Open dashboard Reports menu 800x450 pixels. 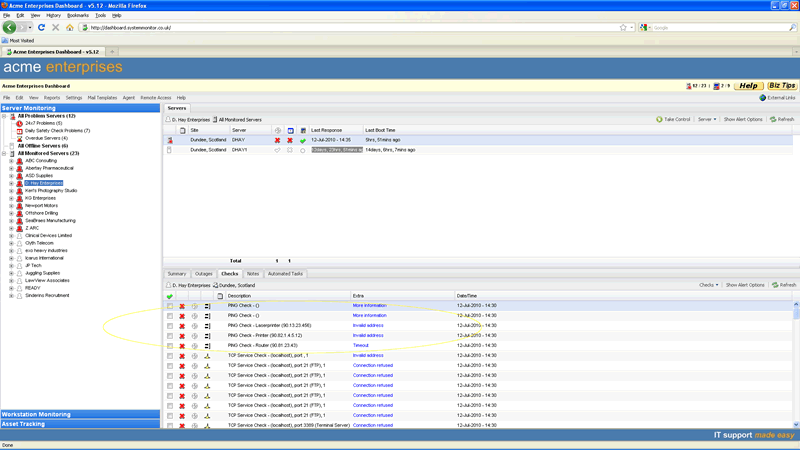coord(52,97)
